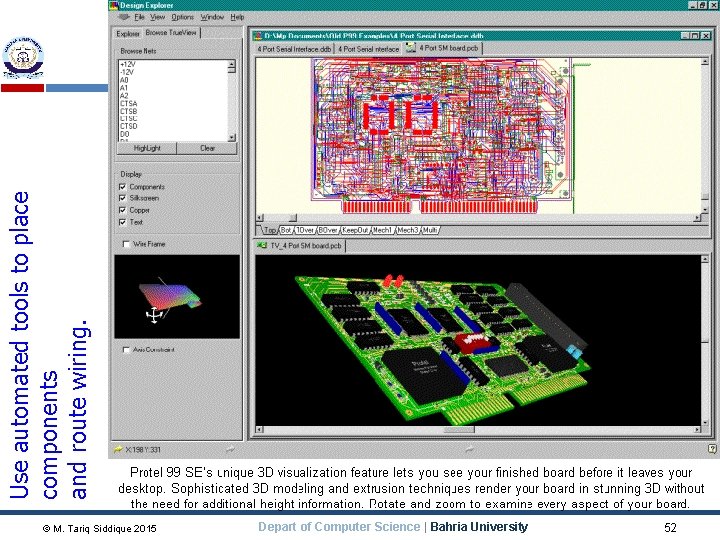Click the HighLight button
This screenshot has height=540, width=720.
(x=147, y=148)
